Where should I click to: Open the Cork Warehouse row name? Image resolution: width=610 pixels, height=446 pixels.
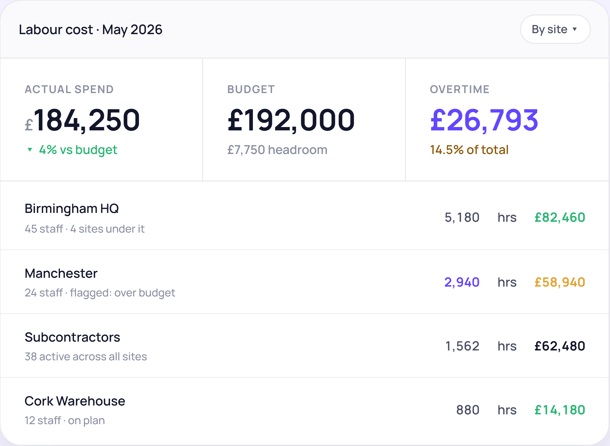pos(75,401)
